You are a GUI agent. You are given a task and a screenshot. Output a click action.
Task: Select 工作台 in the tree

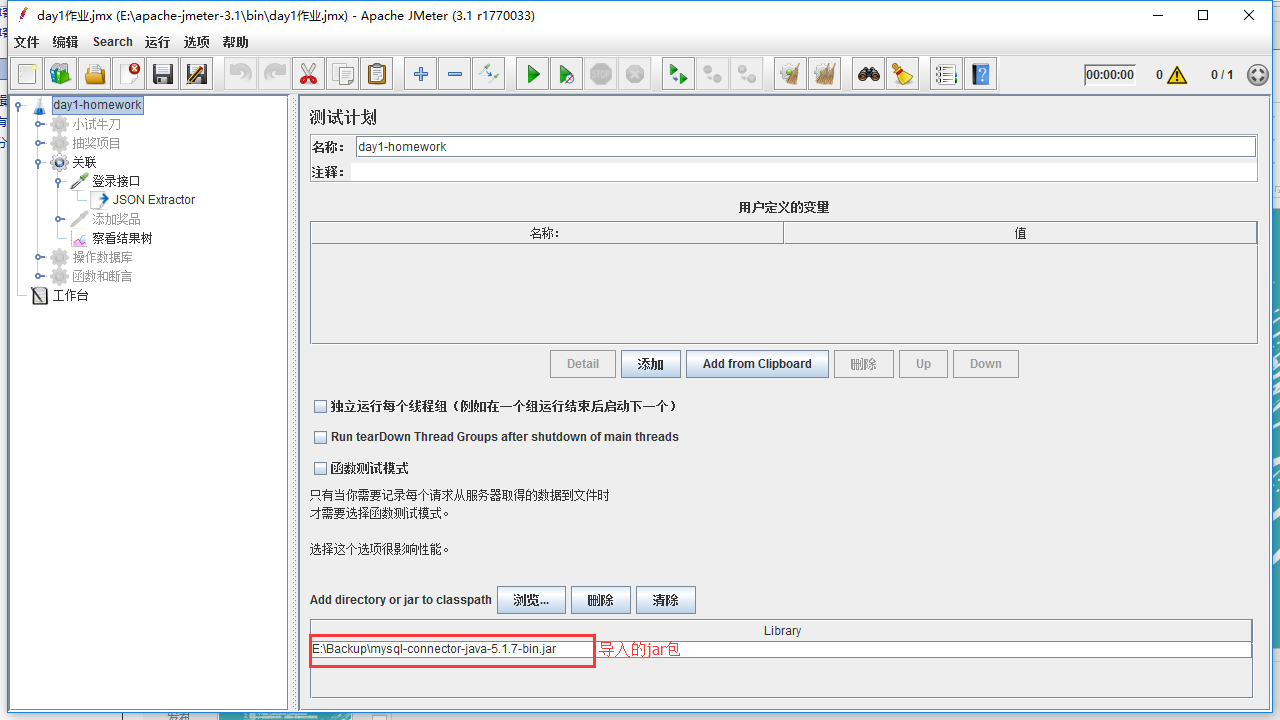tap(70, 295)
